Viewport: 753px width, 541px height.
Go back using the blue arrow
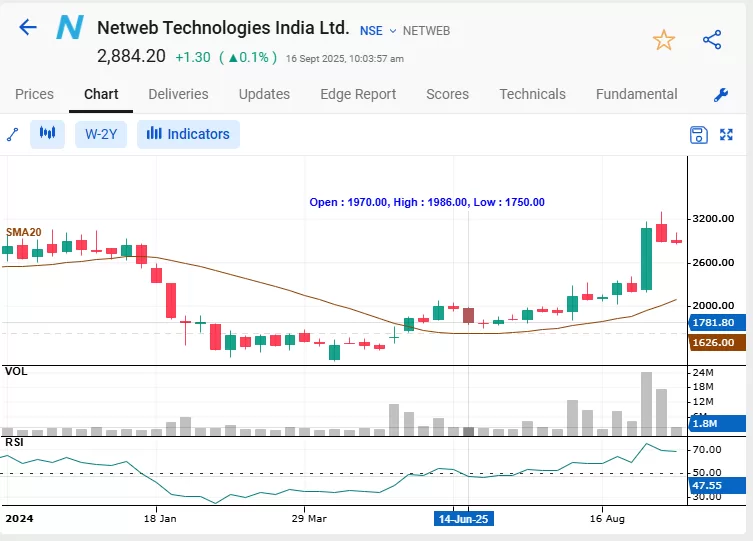[x=28, y=27]
